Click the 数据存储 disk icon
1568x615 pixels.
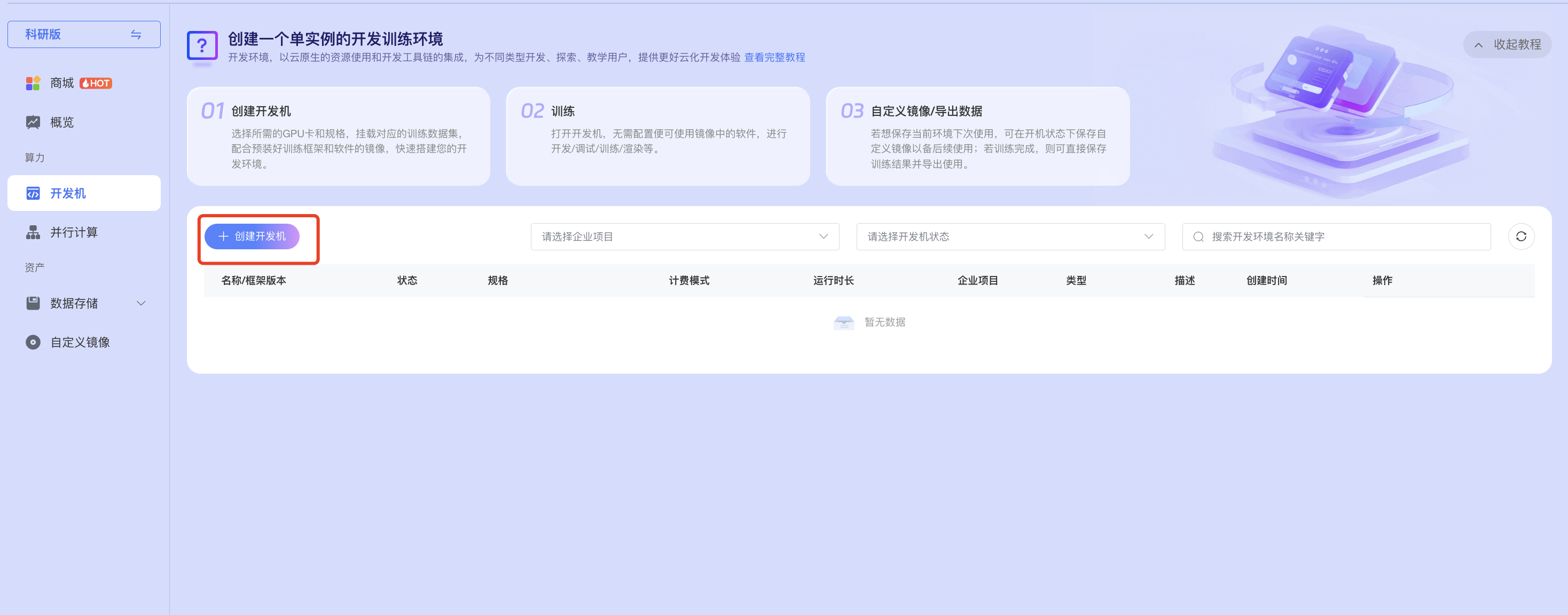pyautogui.click(x=33, y=303)
